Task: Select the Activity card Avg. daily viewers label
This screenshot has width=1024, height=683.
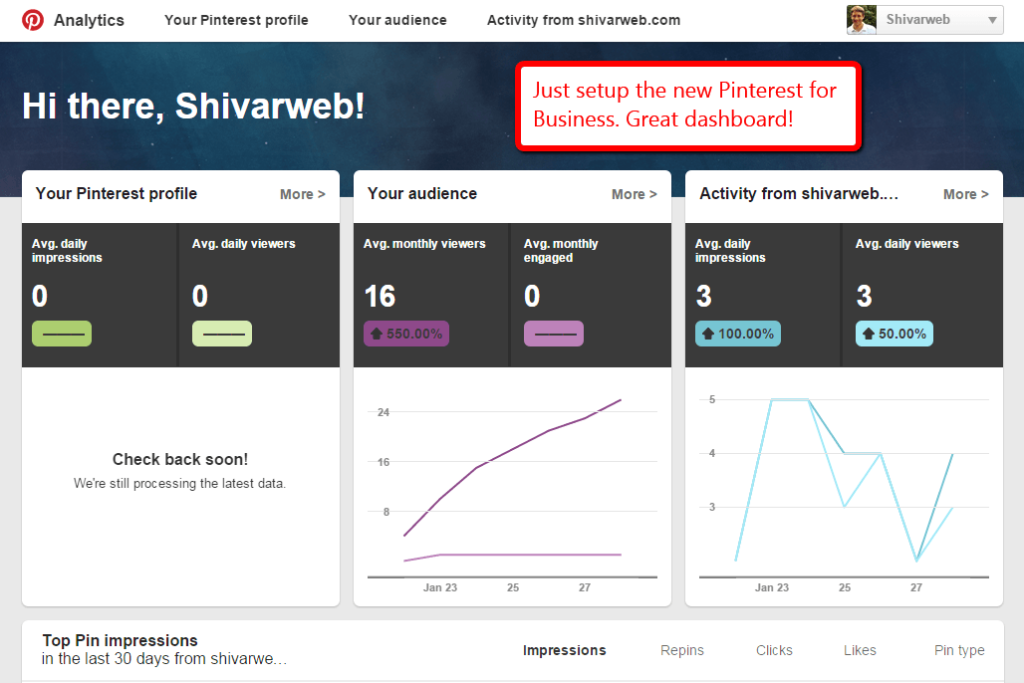Action: coord(907,244)
